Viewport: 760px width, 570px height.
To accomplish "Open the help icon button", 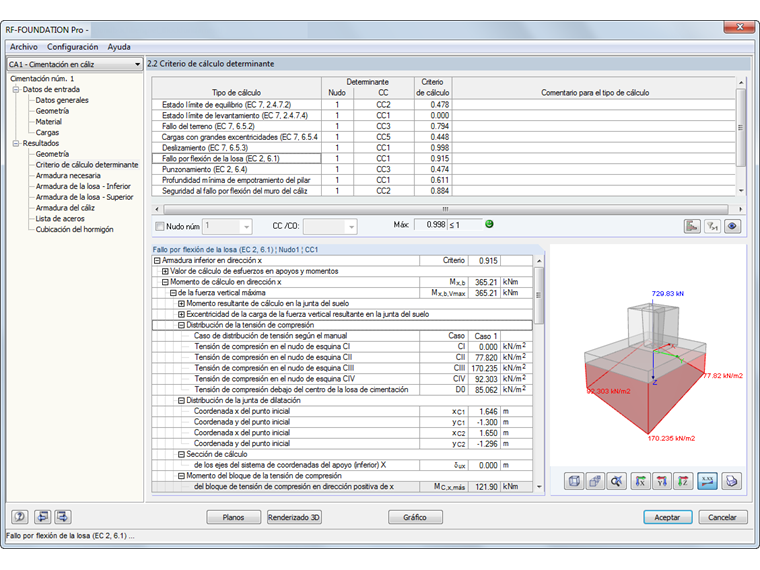I will point(20,517).
